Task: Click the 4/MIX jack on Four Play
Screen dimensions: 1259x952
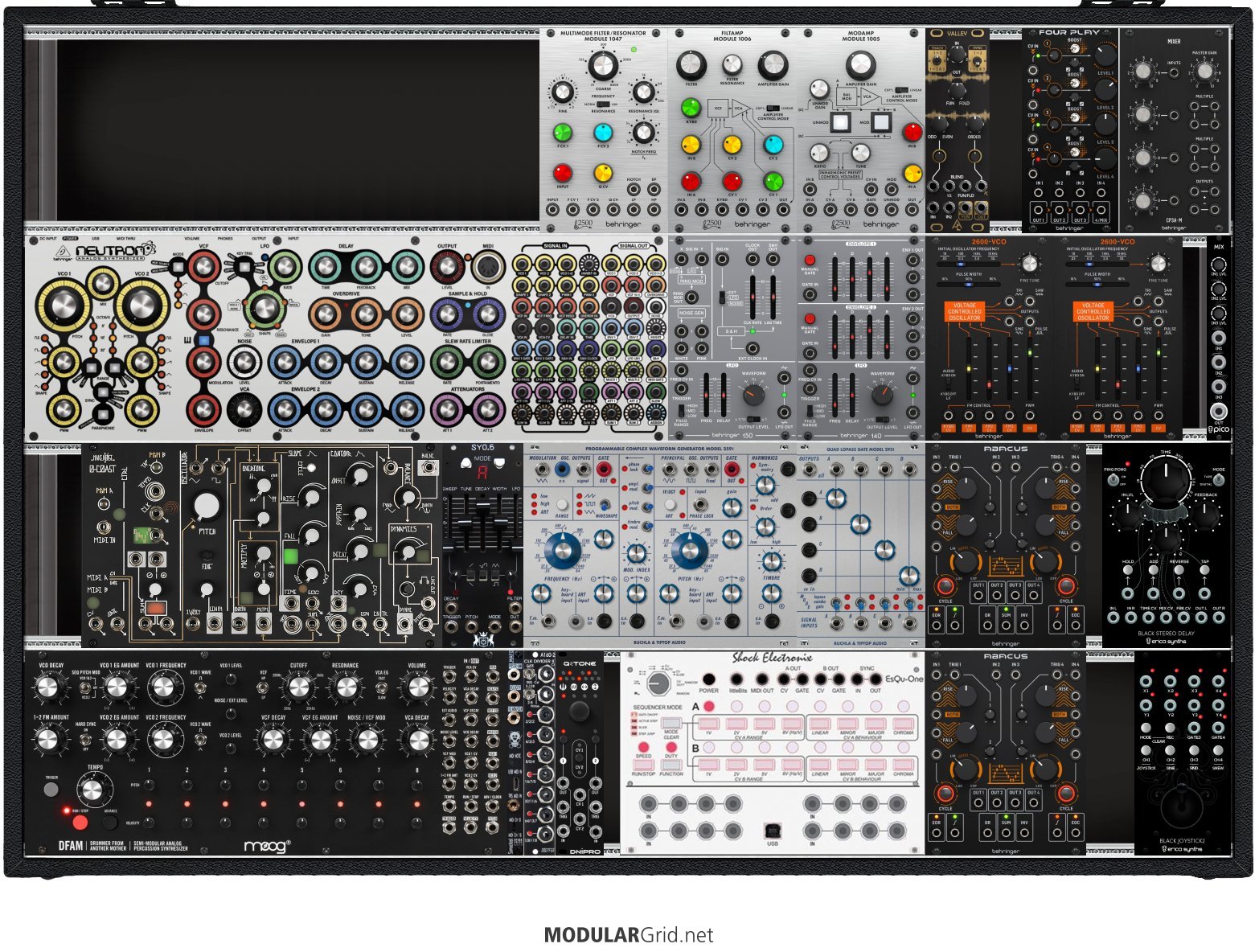Action: point(1101,211)
